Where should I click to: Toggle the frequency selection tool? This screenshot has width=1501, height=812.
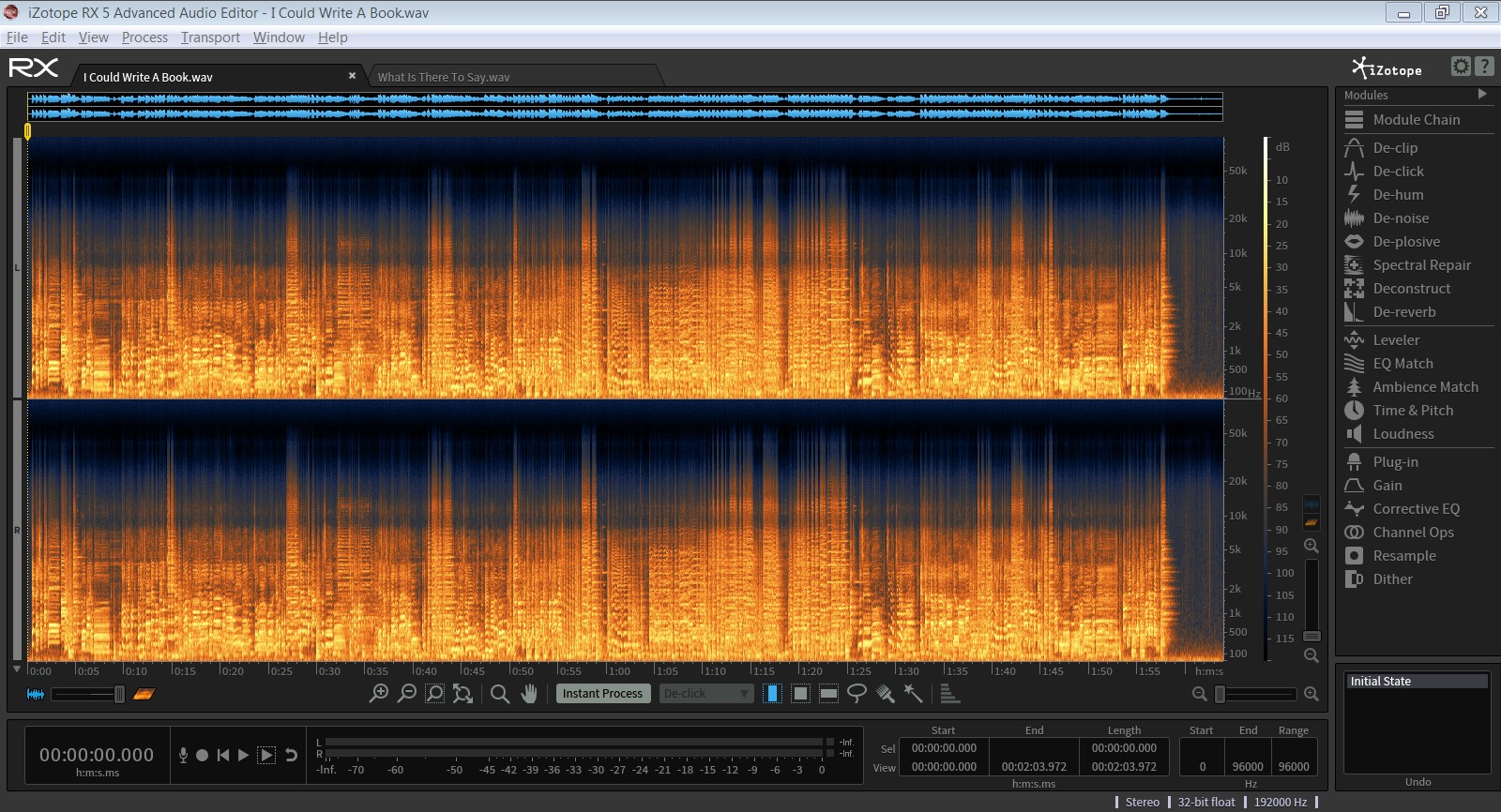828,694
